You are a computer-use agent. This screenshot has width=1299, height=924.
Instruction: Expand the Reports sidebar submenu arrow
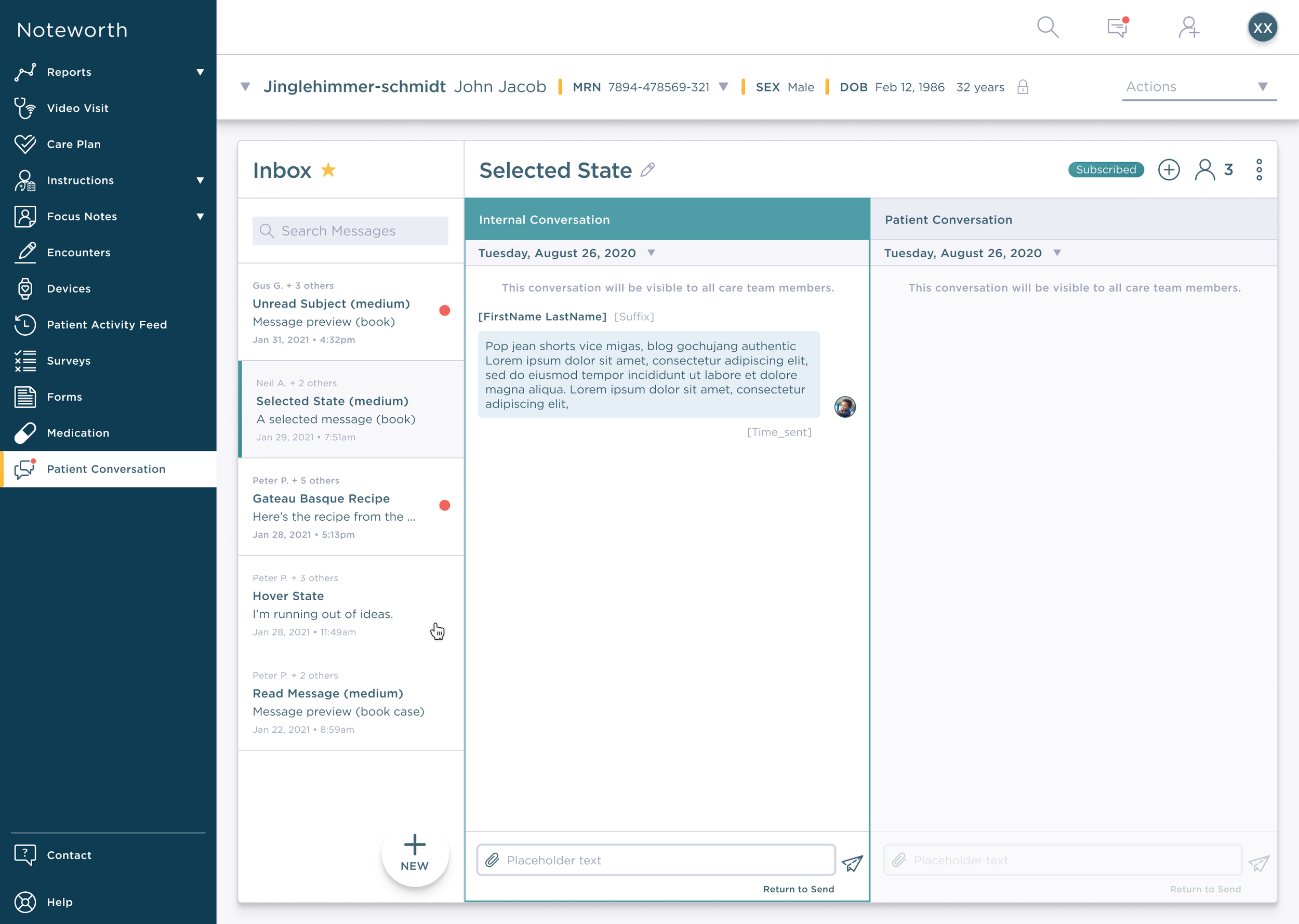coord(200,72)
